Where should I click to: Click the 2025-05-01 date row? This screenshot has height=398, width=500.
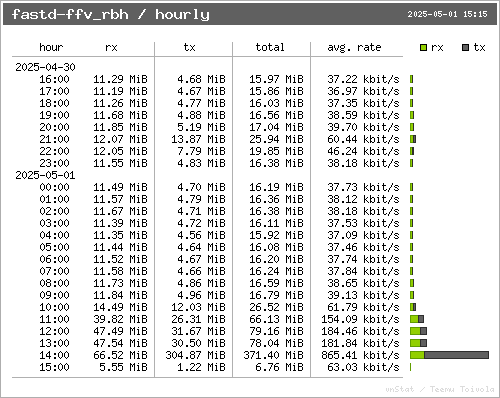point(45,175)
